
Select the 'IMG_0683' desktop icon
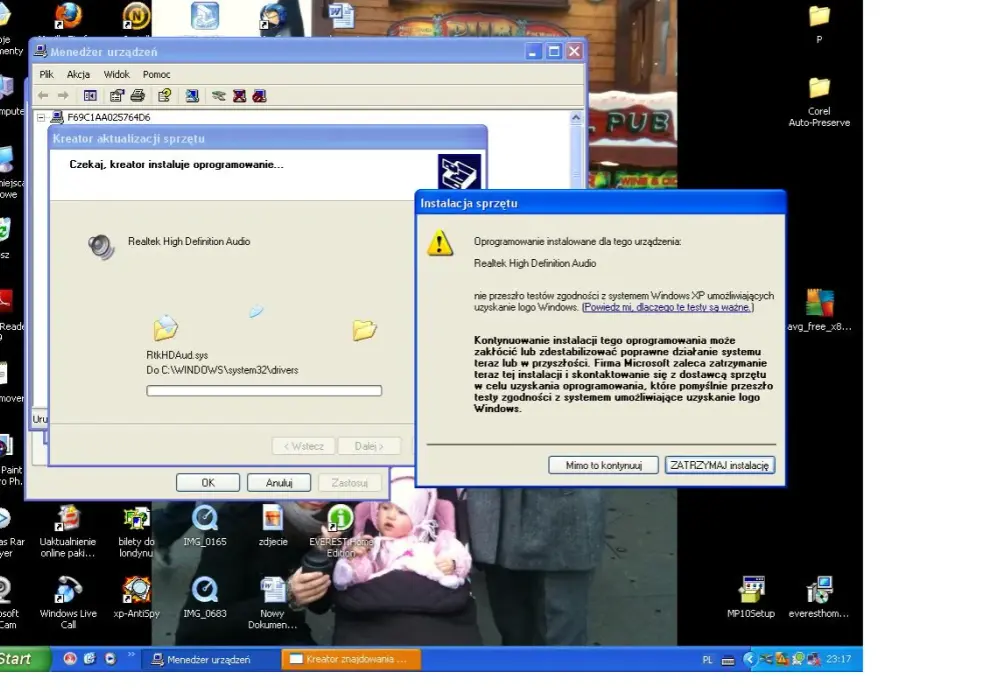click(x=205, y=597)
